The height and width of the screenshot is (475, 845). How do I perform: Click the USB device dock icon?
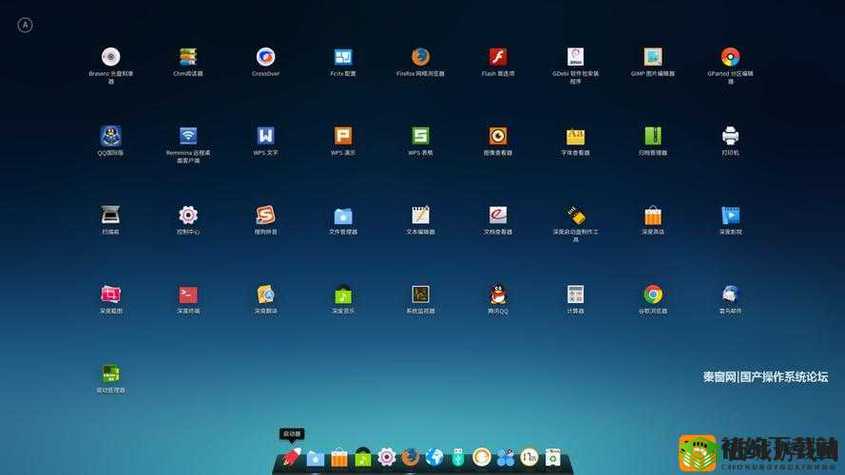pyautogui.click(x=458, y=457)
